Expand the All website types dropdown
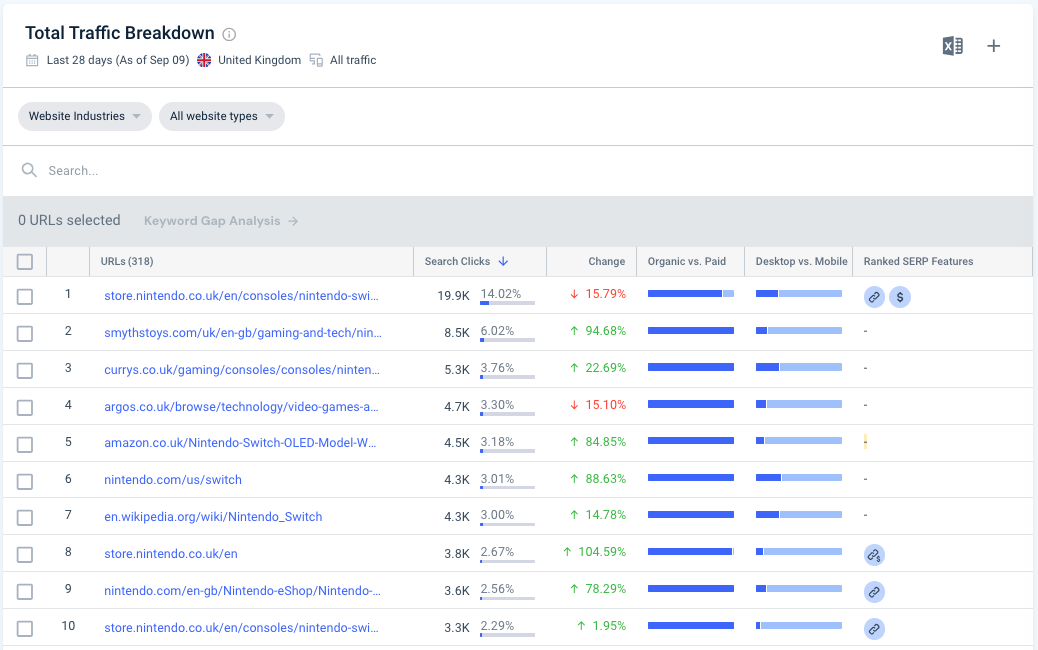 [222, 116]
